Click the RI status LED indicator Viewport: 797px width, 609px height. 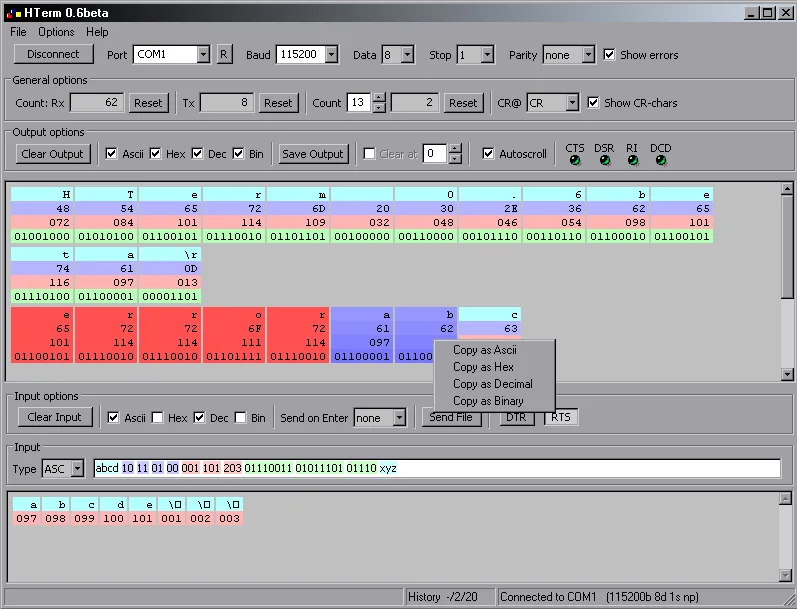click(632, 160)
